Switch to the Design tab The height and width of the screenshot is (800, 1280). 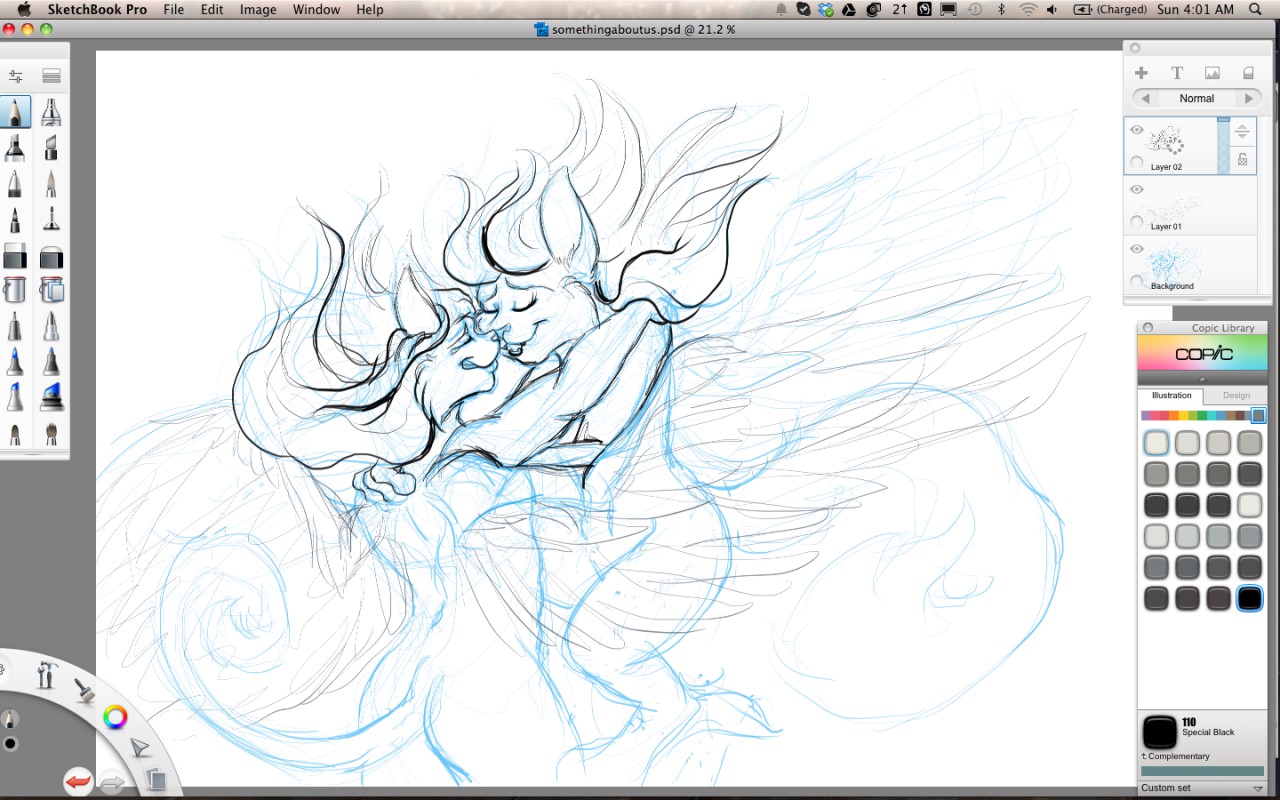[x=1236, y=395]
